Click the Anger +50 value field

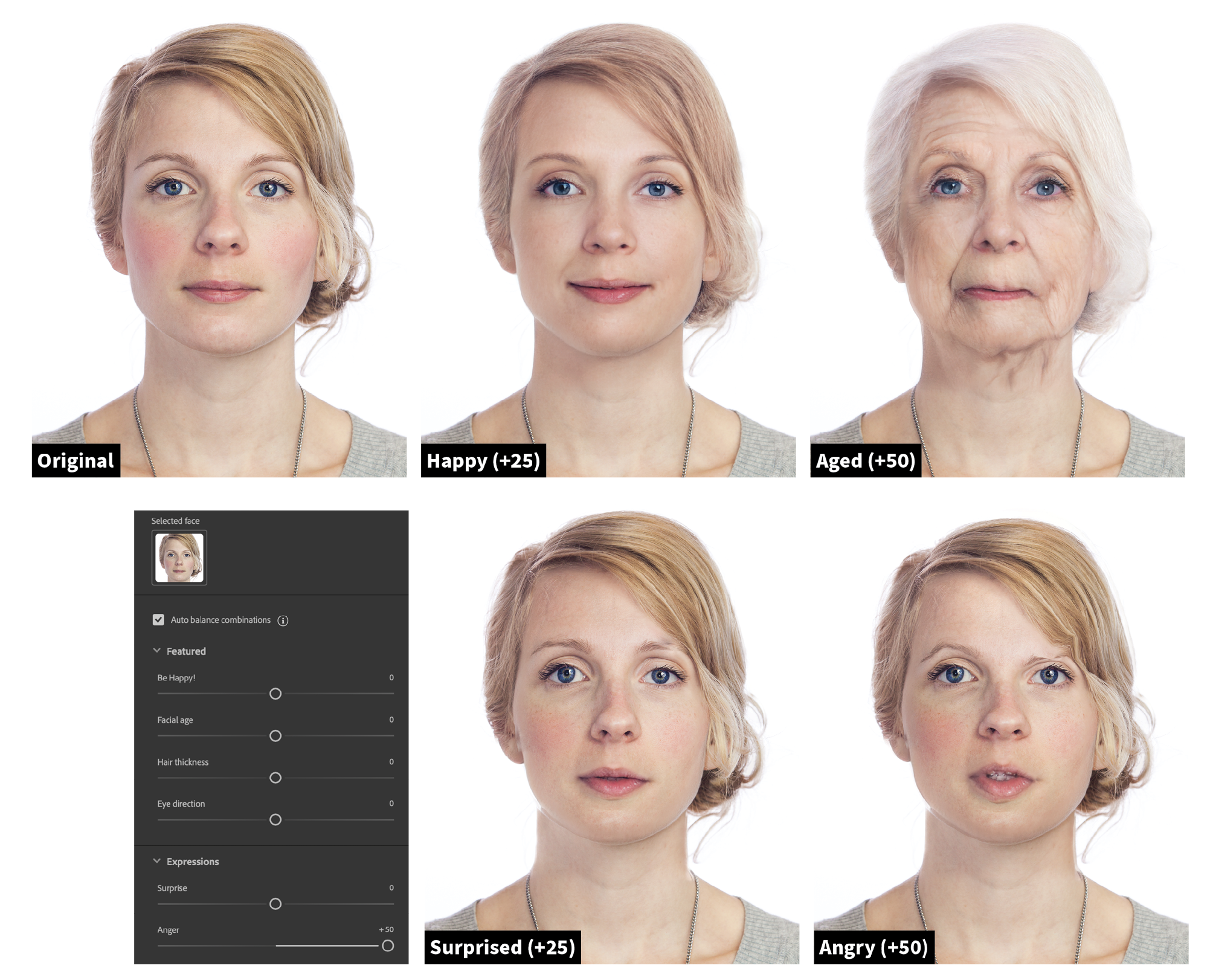point(387,930)
